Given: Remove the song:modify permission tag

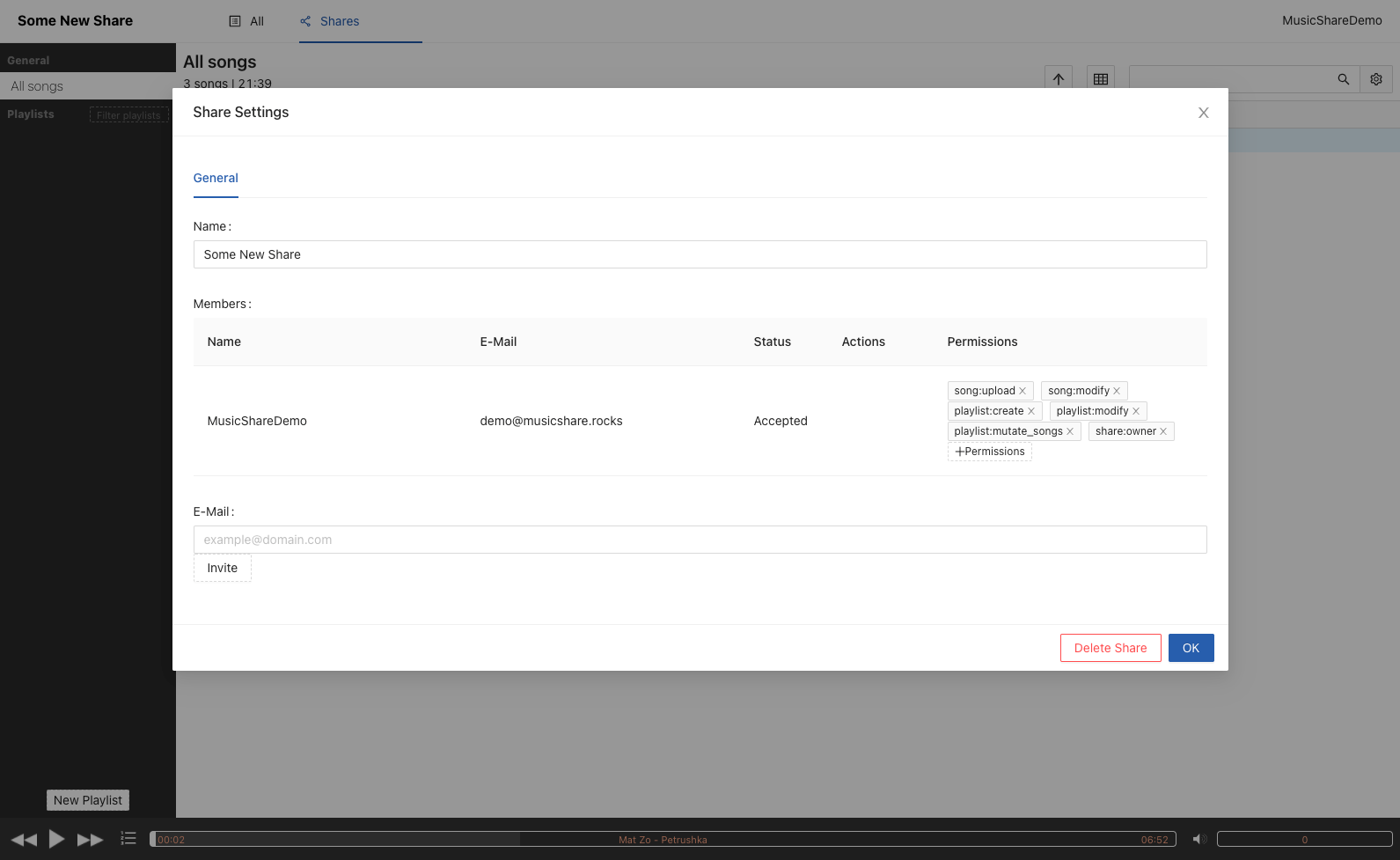Looking at the screenshot, I should pyautogui.click(x=1117, y=391).
